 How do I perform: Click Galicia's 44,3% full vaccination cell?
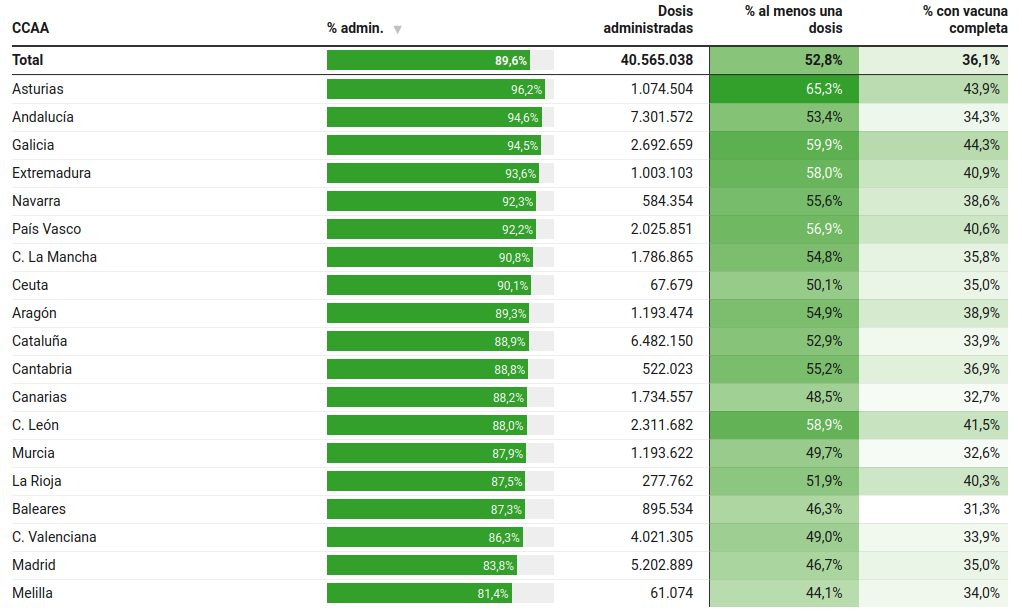pyautogui.click(x=934, y=145)
